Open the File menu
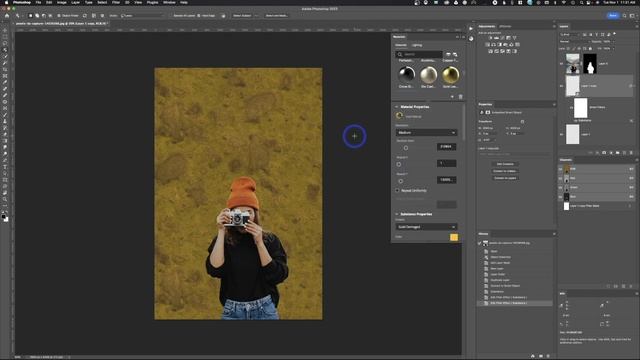Screen dimensions: 640x360 (x=38, y=2)
